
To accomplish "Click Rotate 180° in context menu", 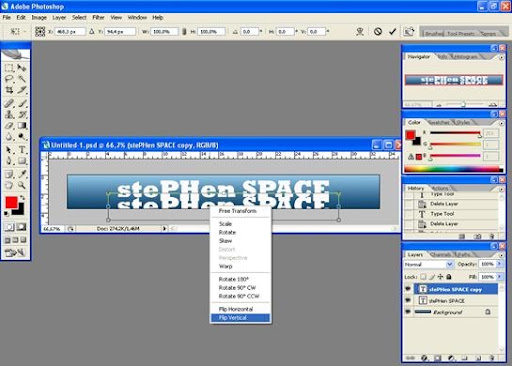I will click(234, 279).
